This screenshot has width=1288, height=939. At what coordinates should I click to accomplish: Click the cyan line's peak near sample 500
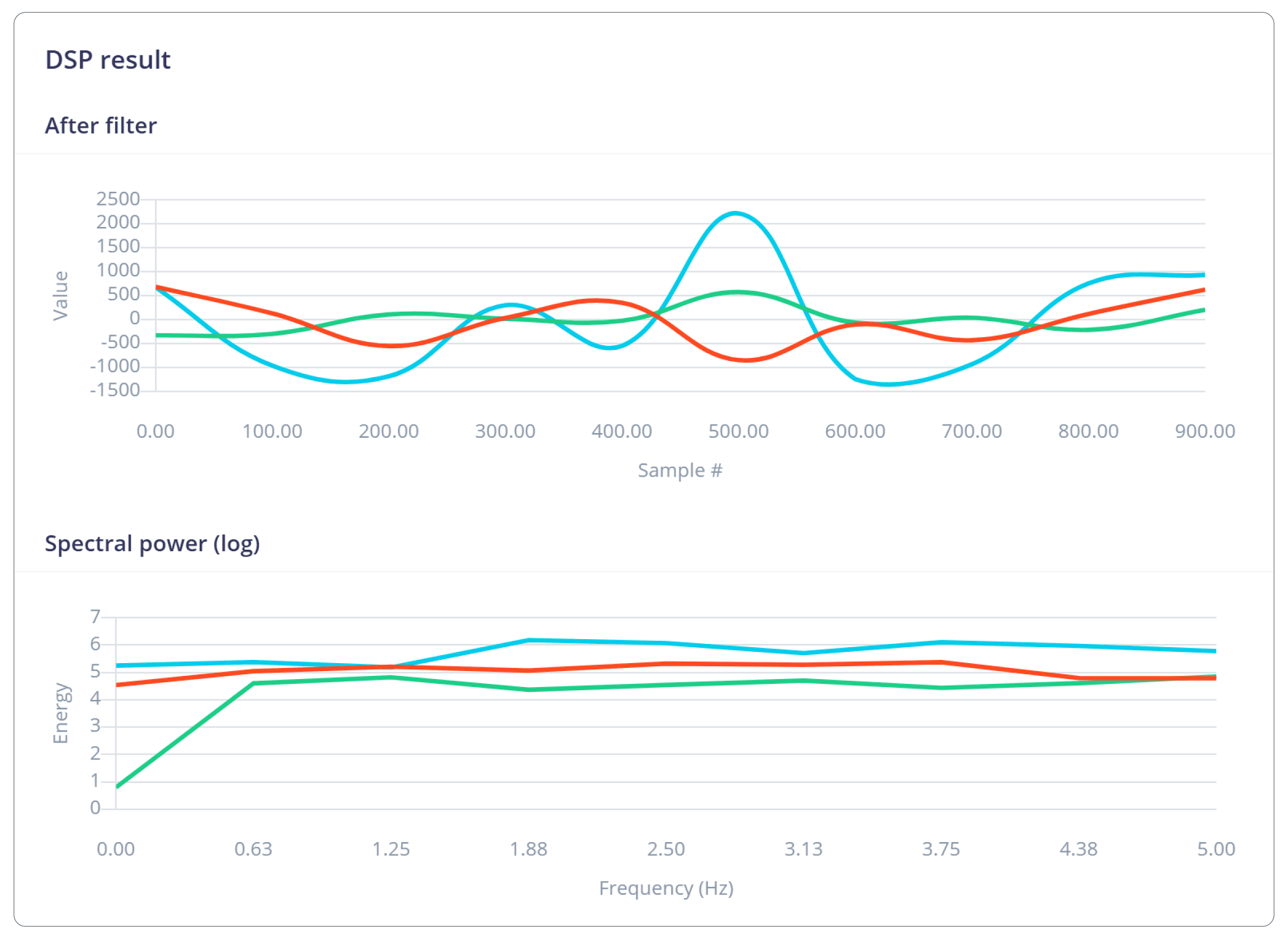pos(736,214)
